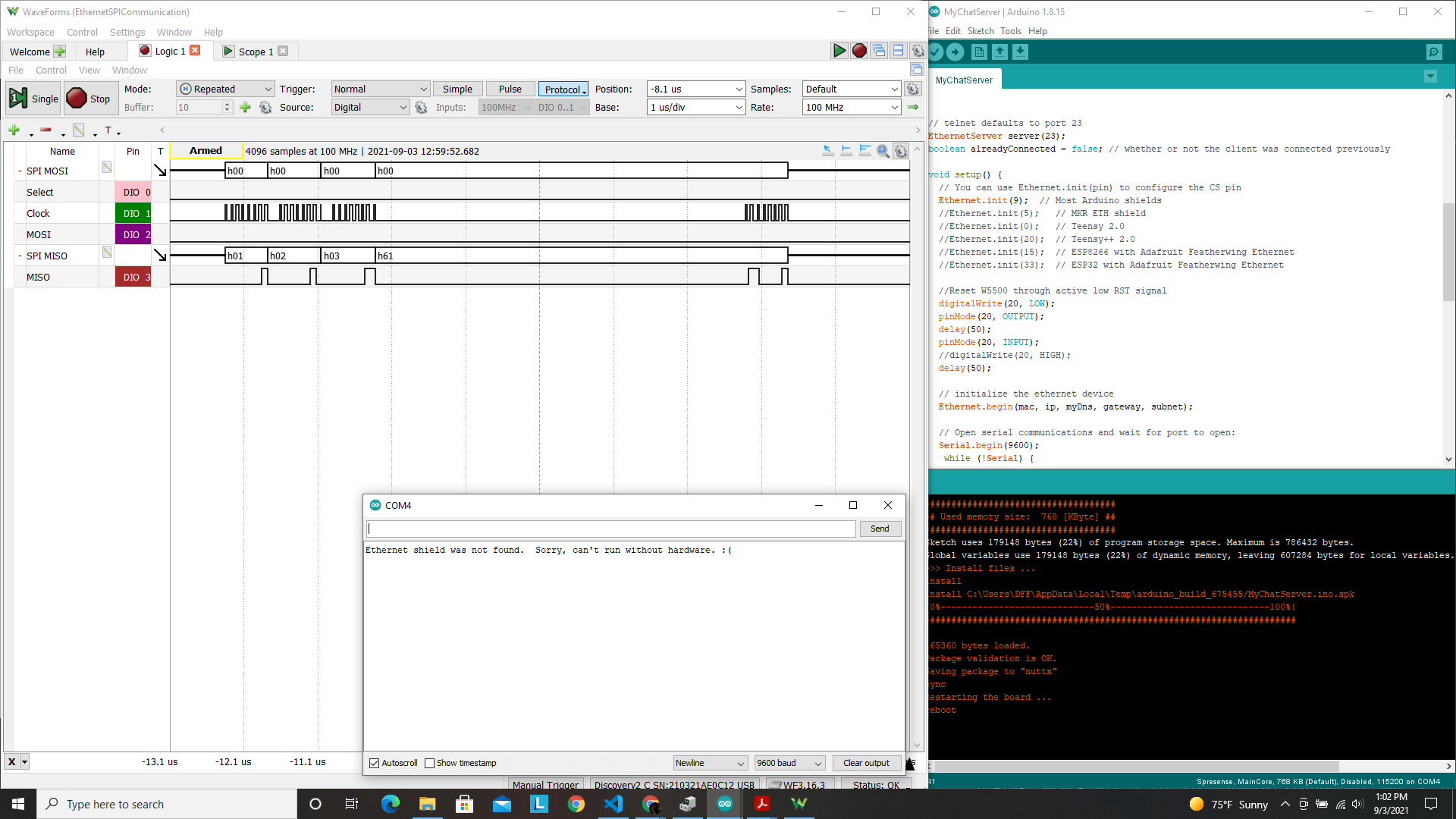The image size is (1456, 819).
Task: Click the Single acquisition button
Action: tap(33, 99)
